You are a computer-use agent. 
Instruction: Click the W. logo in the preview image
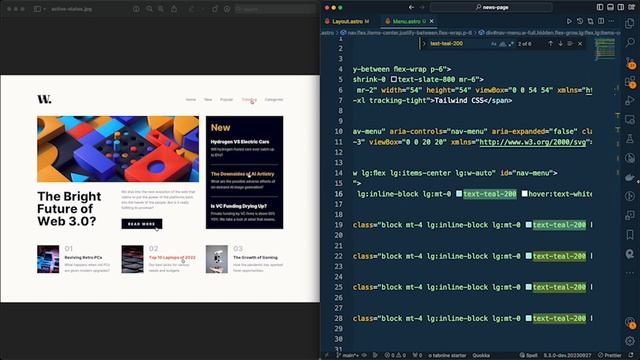44,99
